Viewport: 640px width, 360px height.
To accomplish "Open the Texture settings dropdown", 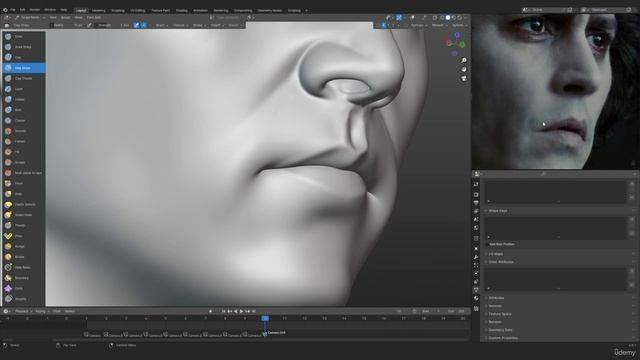I will (180, 25).
